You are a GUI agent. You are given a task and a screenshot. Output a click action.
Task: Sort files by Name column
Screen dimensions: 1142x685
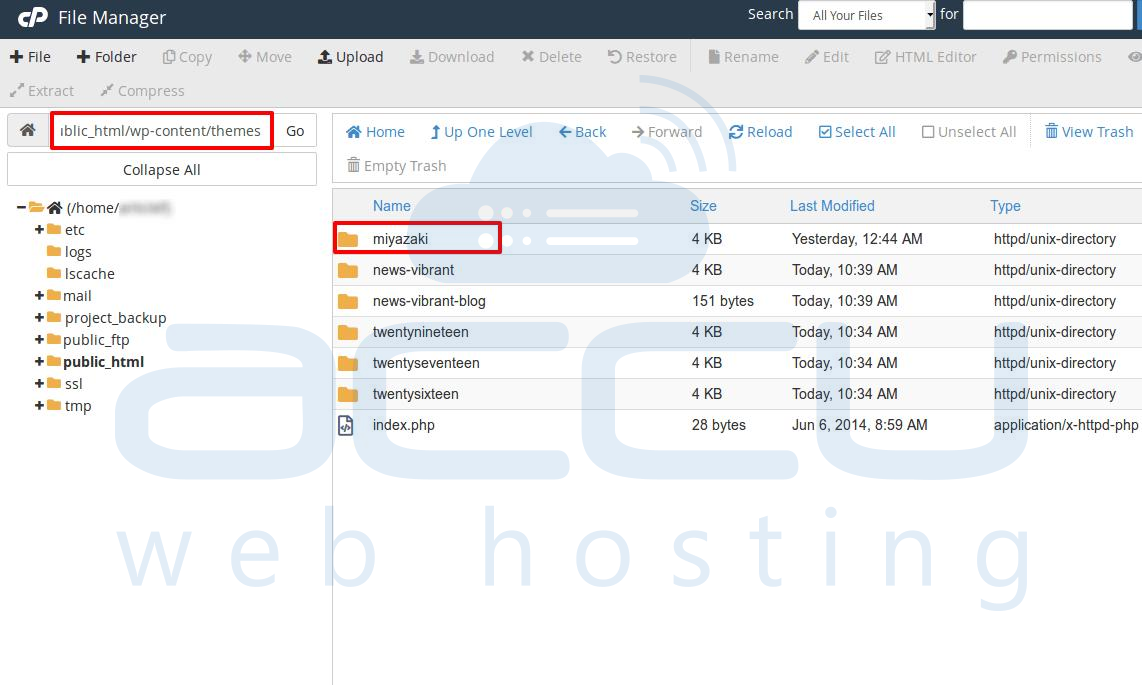coord(392,206)
